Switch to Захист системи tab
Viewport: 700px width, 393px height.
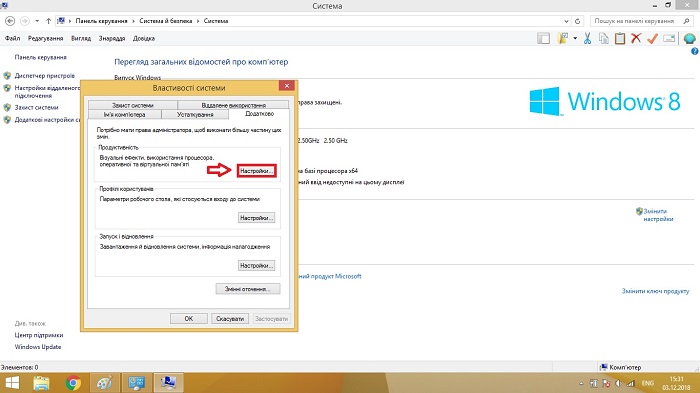(x=133, y=105)
